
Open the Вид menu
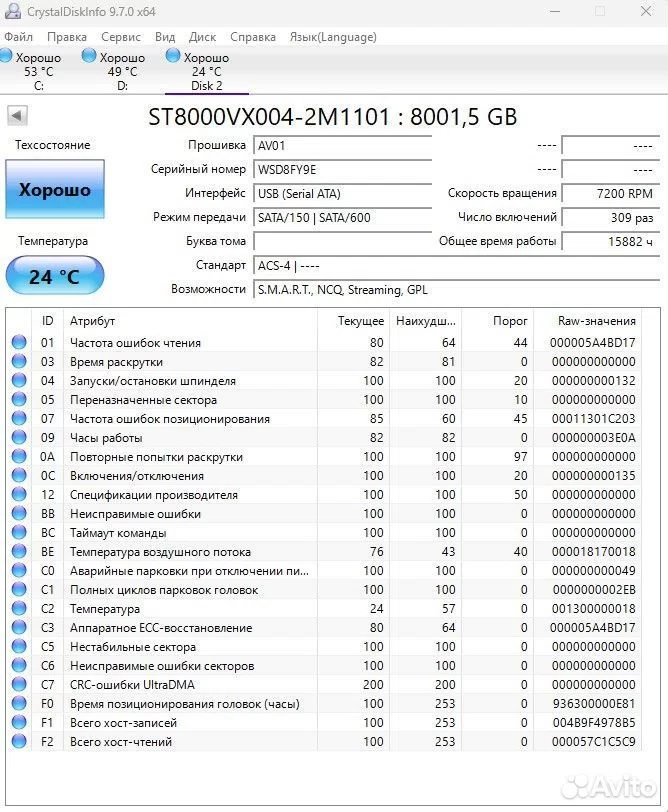pyautogui.click(x=165, y=37)
